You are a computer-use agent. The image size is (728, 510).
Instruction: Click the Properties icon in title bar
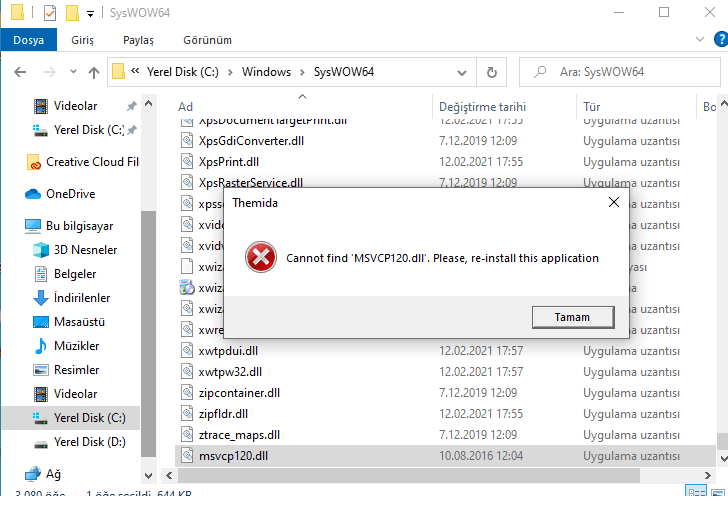coord(50,13)
